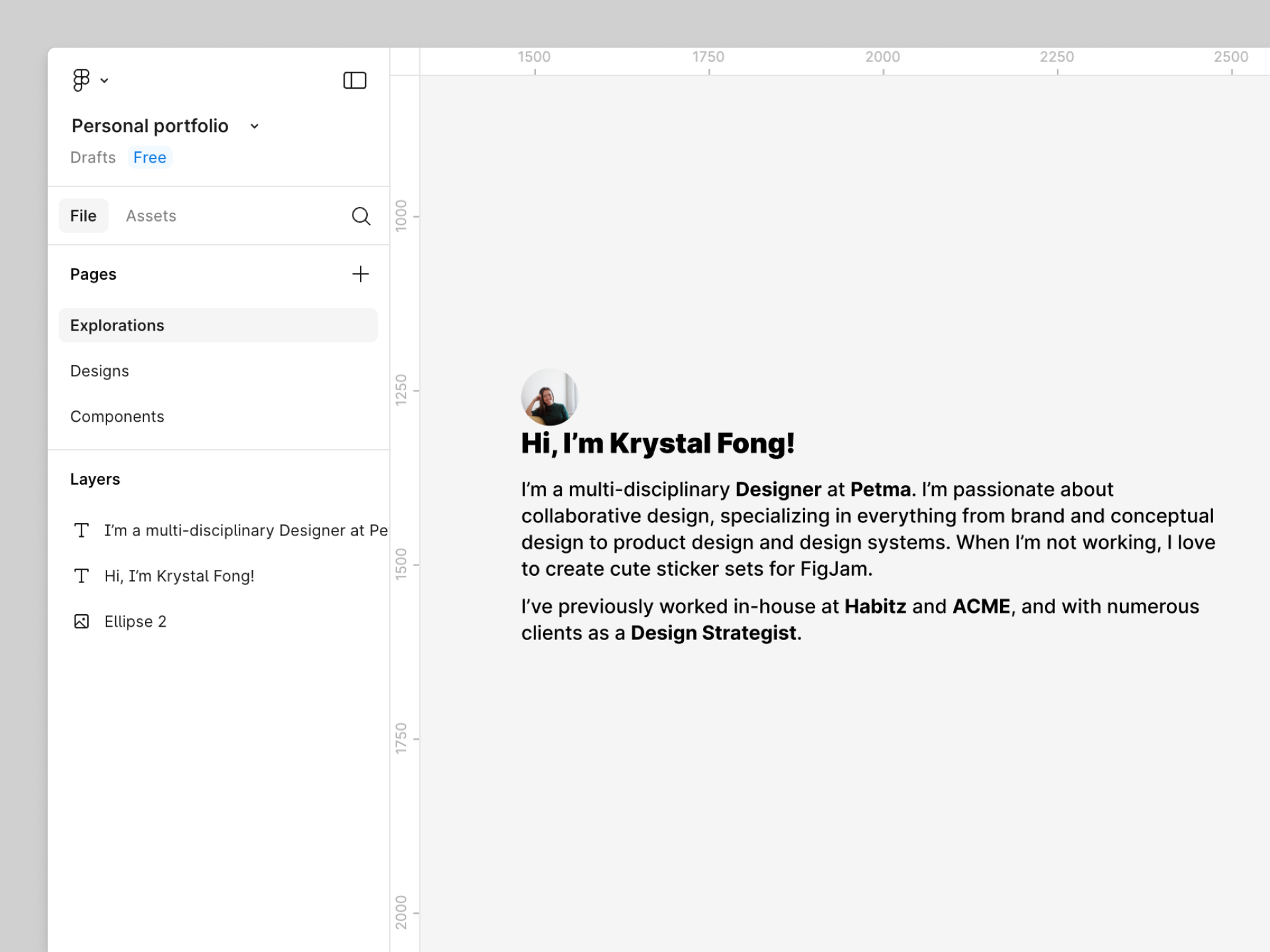The width and height of the screenshot is (1270, 952).
Task: Select the File tab
Action: pos(83,216)
